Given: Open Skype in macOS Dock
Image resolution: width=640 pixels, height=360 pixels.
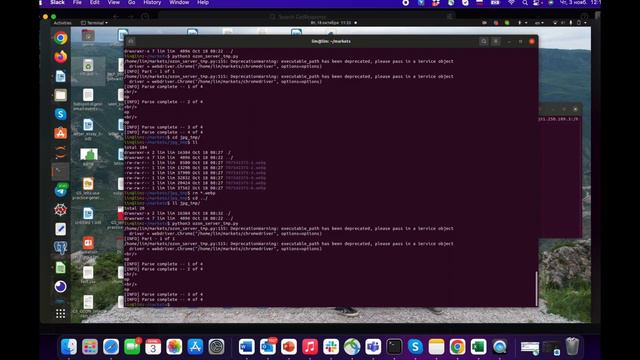Looking at the screenshot, I should point(415,347).
